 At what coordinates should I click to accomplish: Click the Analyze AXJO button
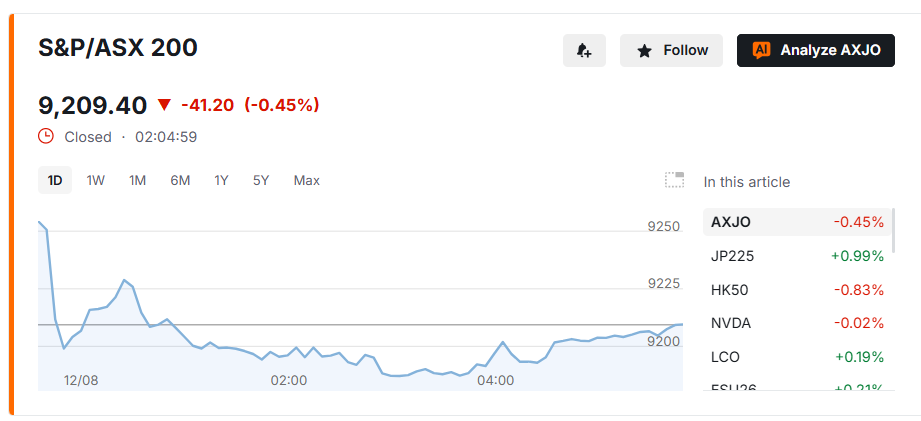(815, 50)
